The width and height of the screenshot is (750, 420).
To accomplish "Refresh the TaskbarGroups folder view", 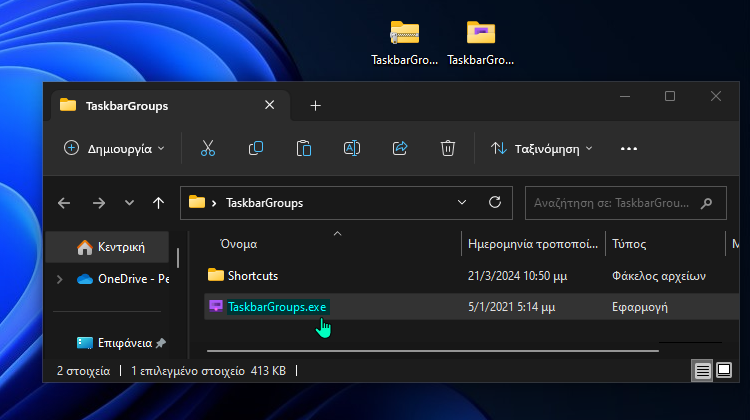I will click(x=495, y=202).
